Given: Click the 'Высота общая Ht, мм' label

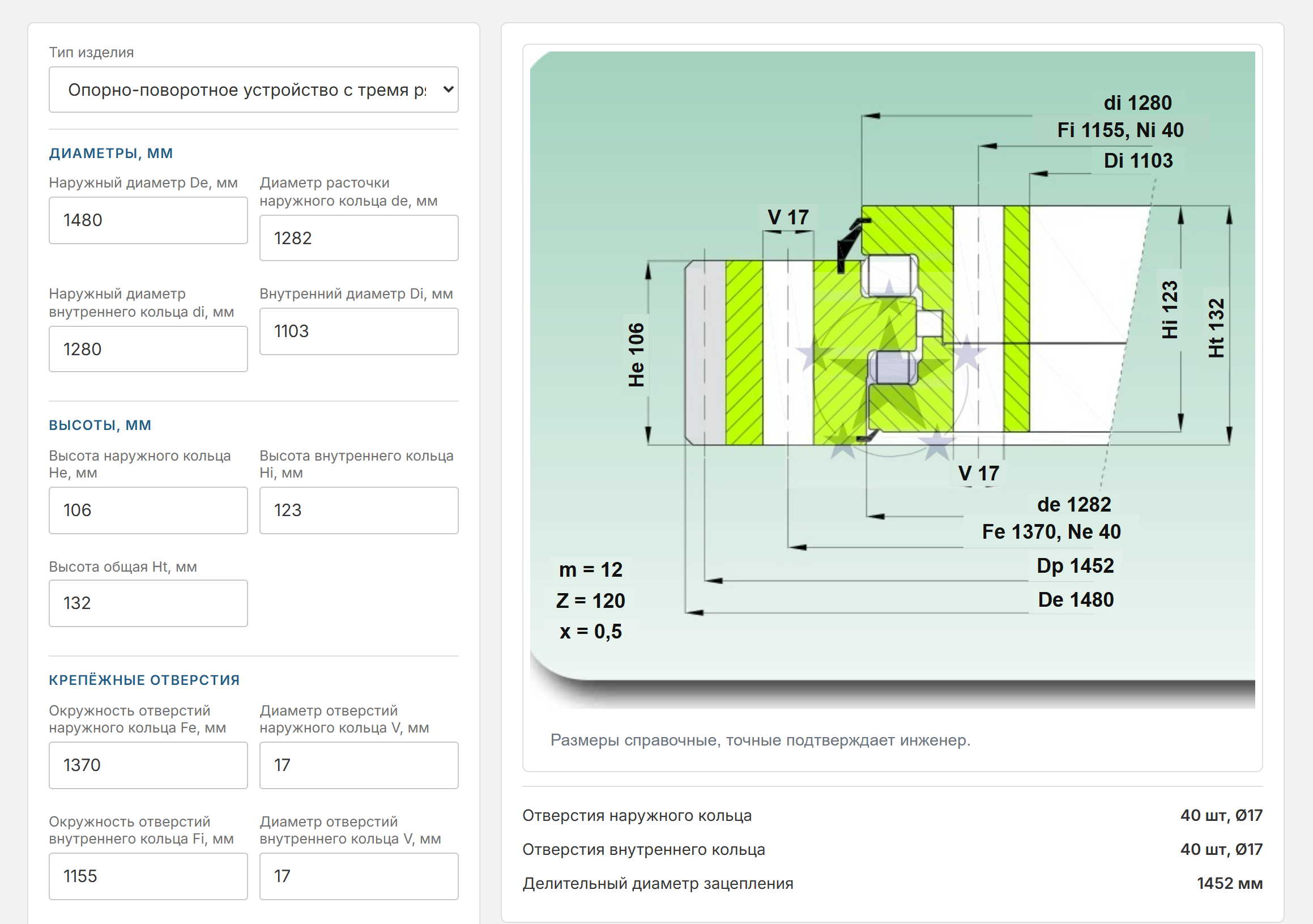Looking at the screenshot, I should pyautogui.click(x=123, y=567).
